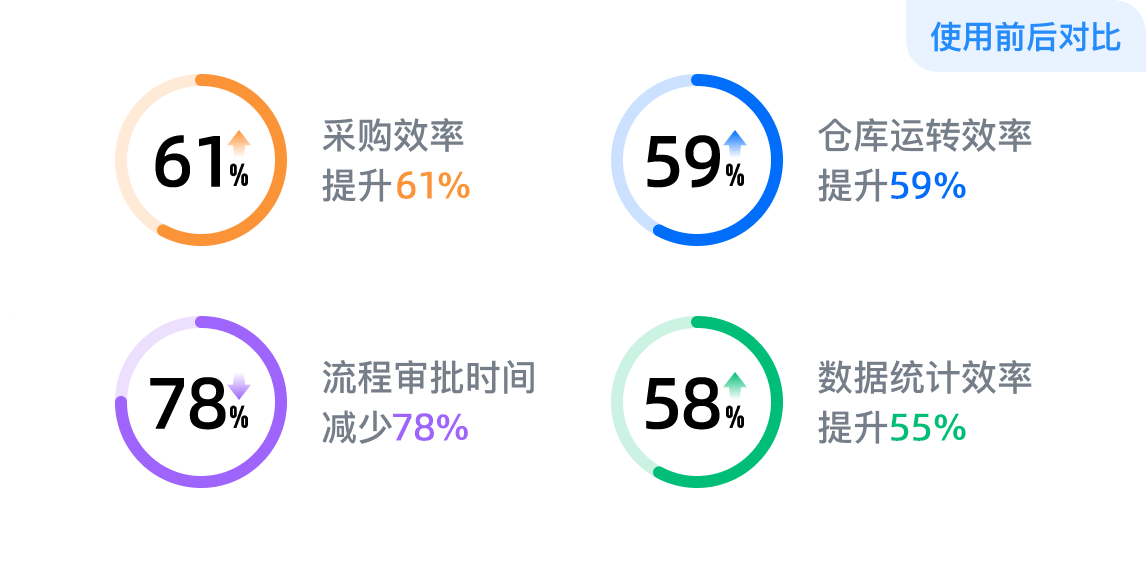Click the orange circular progress ring
Screen dimensions: 1148x562
[201, 160]
